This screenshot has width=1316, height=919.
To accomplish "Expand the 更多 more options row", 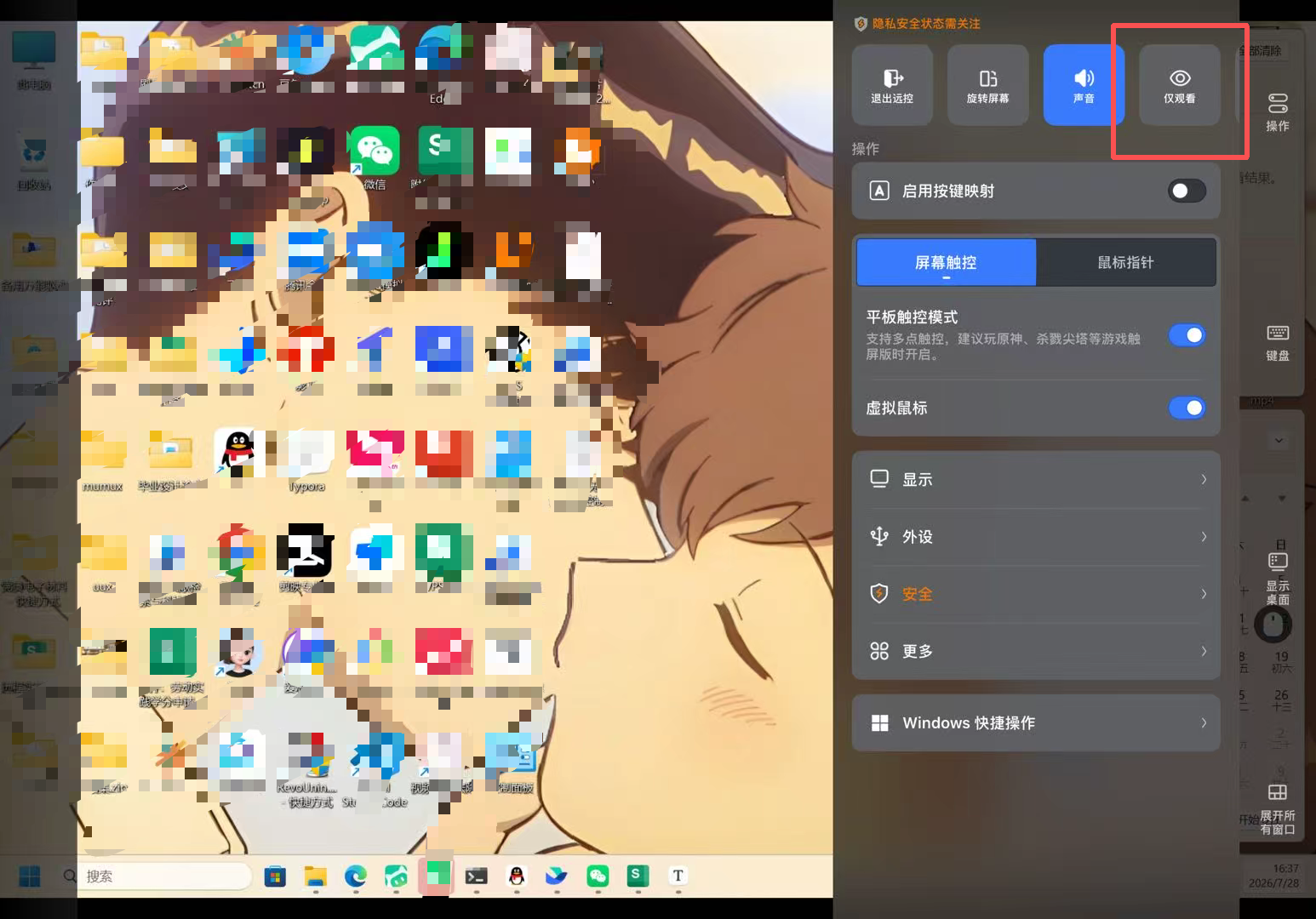I will (x=1036, y=651).
